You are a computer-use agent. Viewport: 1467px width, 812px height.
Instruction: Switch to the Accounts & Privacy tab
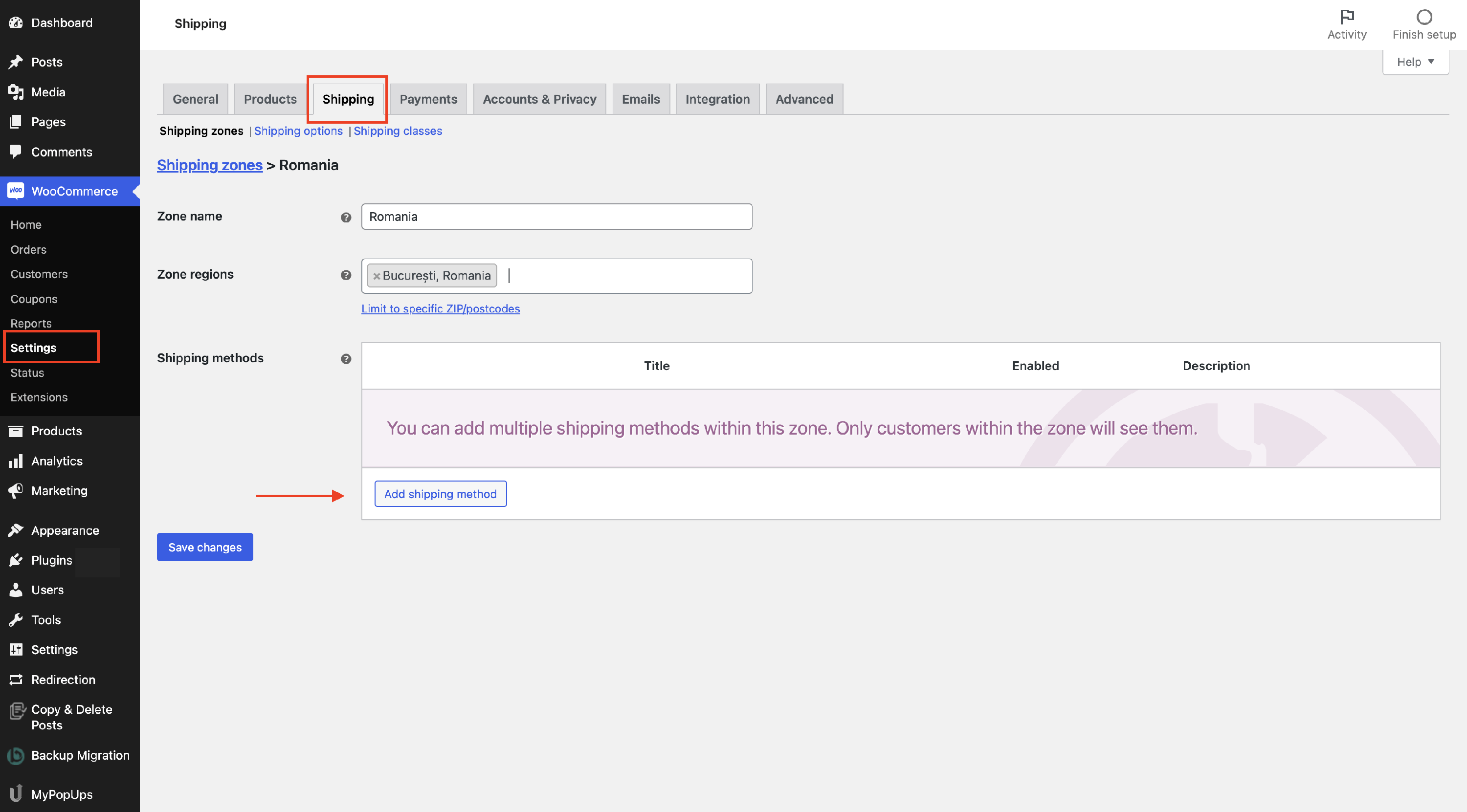click(x=539, y=99)
